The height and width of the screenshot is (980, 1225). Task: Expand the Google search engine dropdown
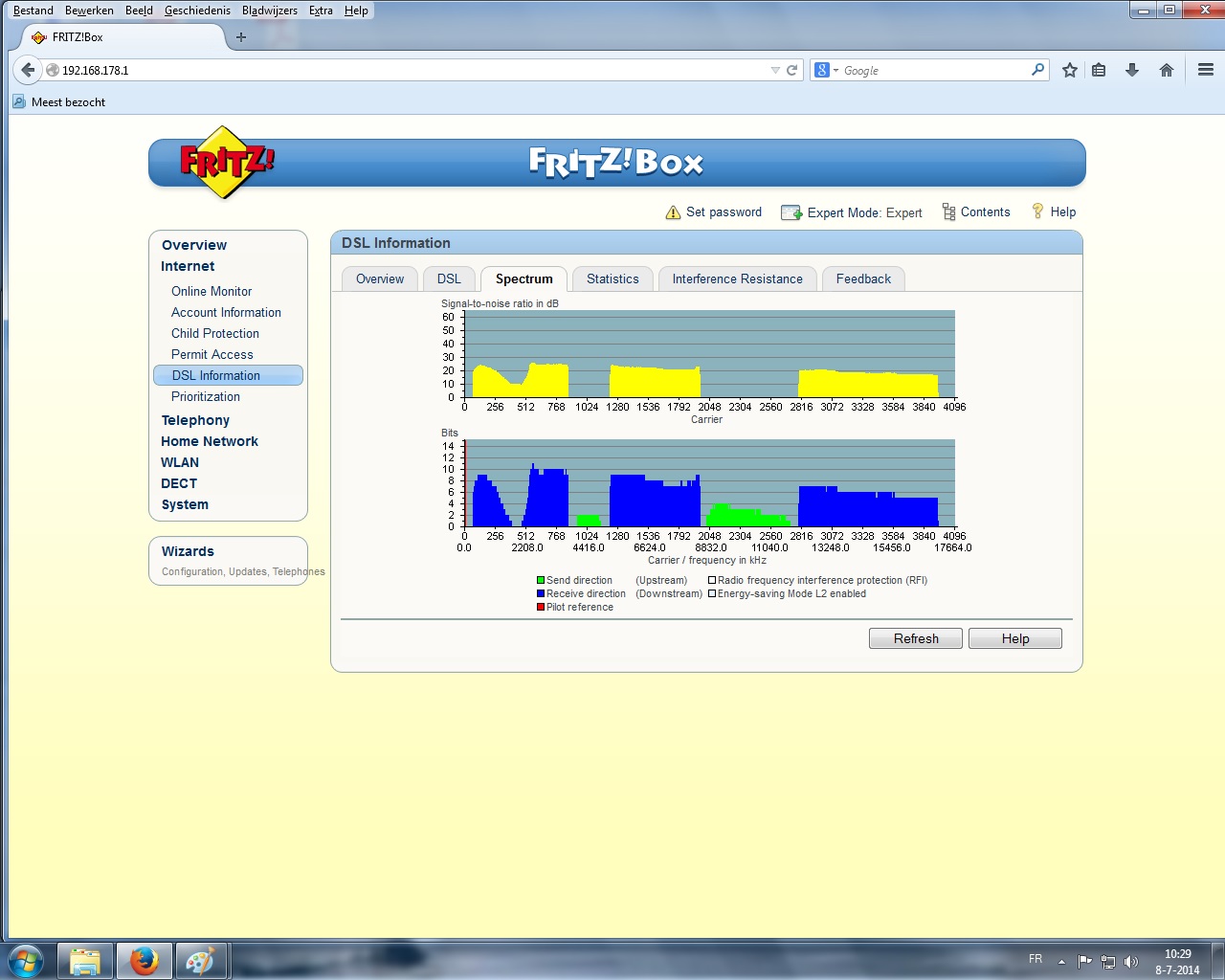pos(825,70)
